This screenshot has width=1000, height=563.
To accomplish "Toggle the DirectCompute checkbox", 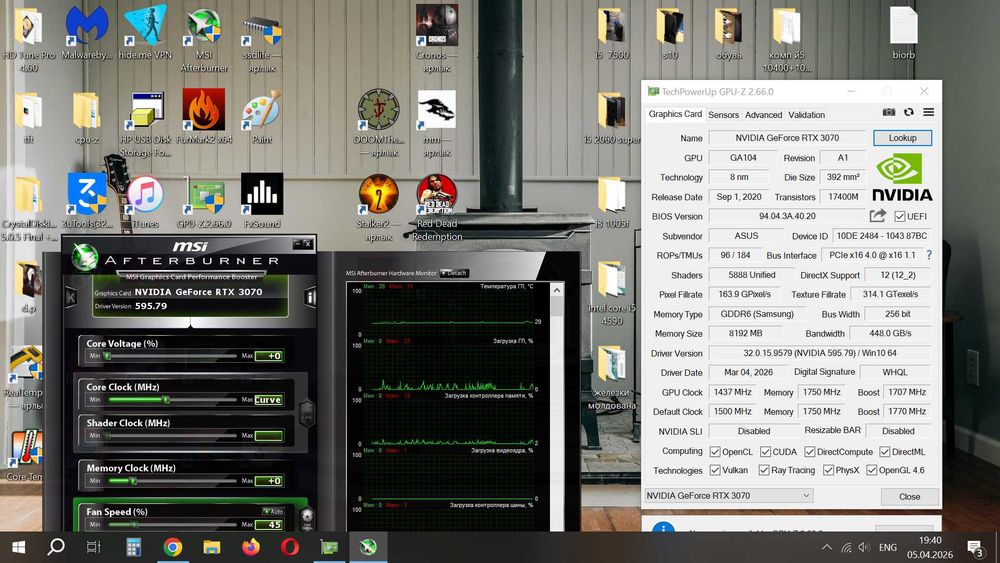I will pyautogui.click(x=810, y=451).
